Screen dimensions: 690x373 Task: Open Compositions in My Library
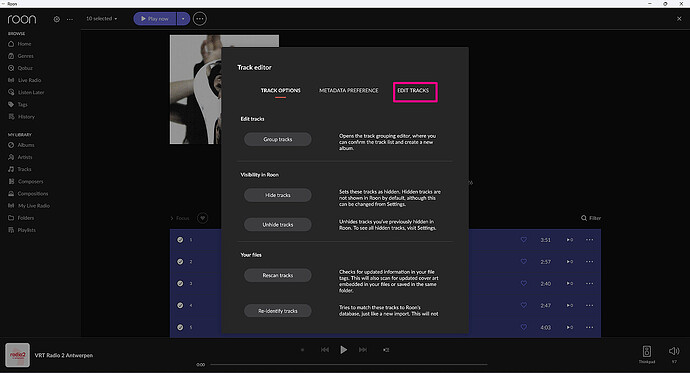click(x=28, y=194)
